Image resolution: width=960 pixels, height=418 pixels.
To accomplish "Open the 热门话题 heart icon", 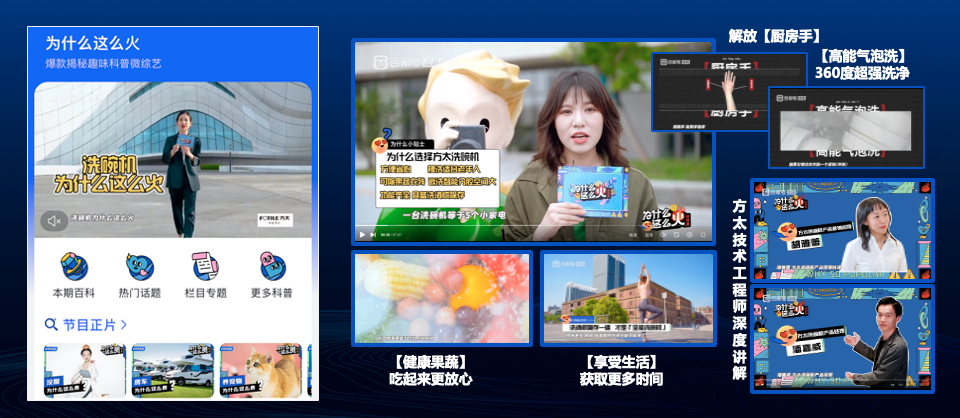I will pyautogui.click(x=140, y=266).
